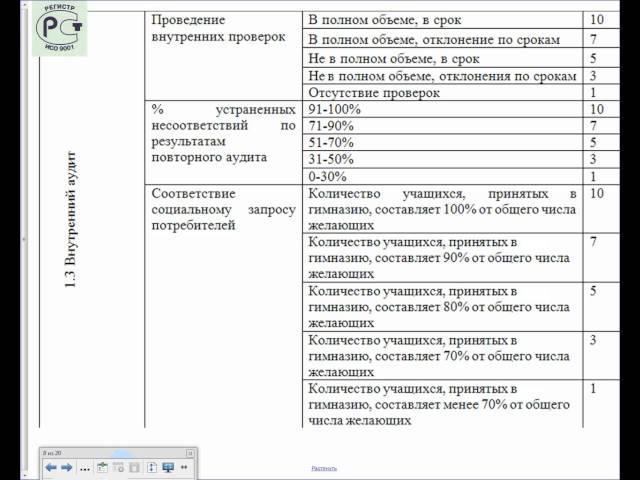Select the 'Отсутствие проверок' table row
The image size is (640, 480).
click(x=372, y=92)
